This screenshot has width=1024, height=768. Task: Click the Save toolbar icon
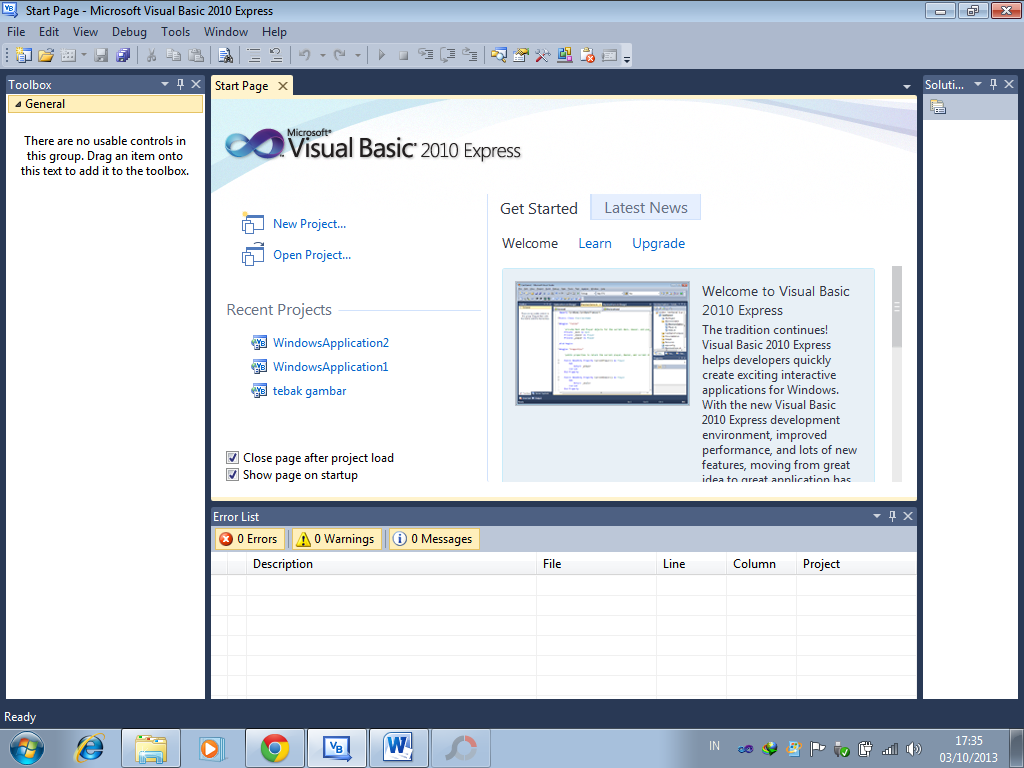pos(101,56)
